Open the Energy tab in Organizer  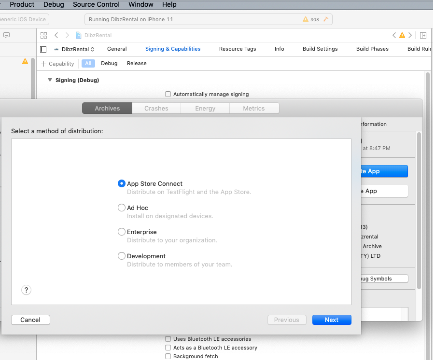tap(205, 108)
